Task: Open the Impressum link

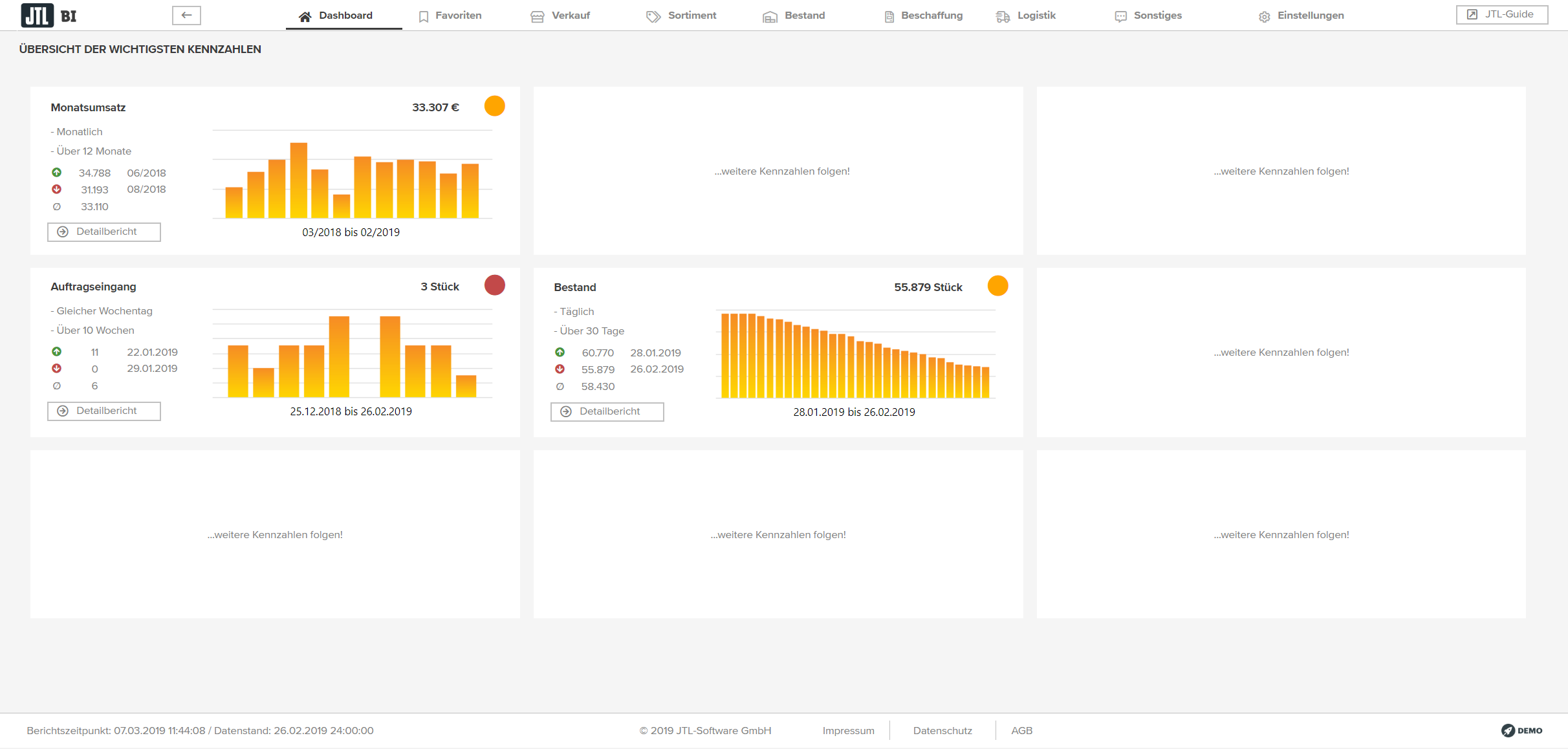Action: (848, 730)
